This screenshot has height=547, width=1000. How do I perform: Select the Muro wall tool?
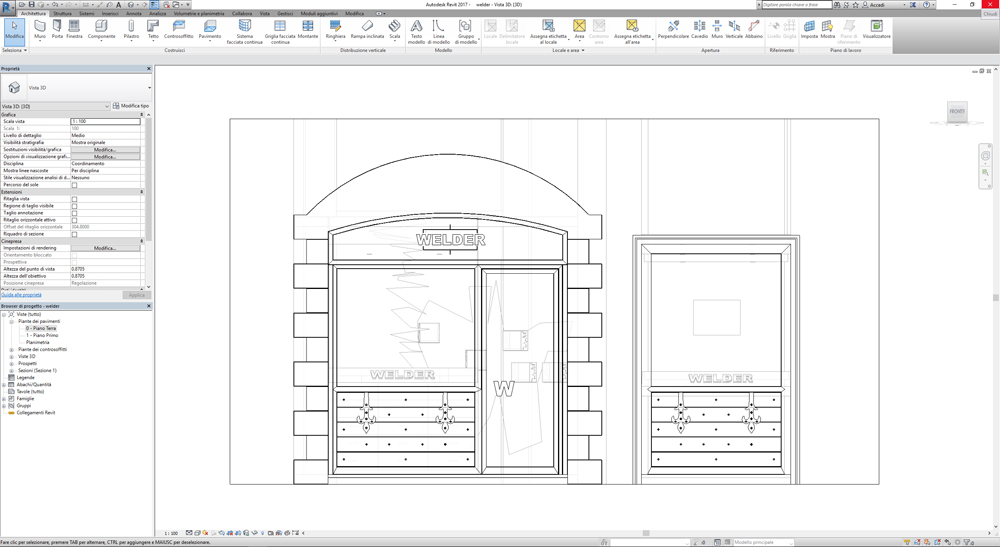[40, 28]
